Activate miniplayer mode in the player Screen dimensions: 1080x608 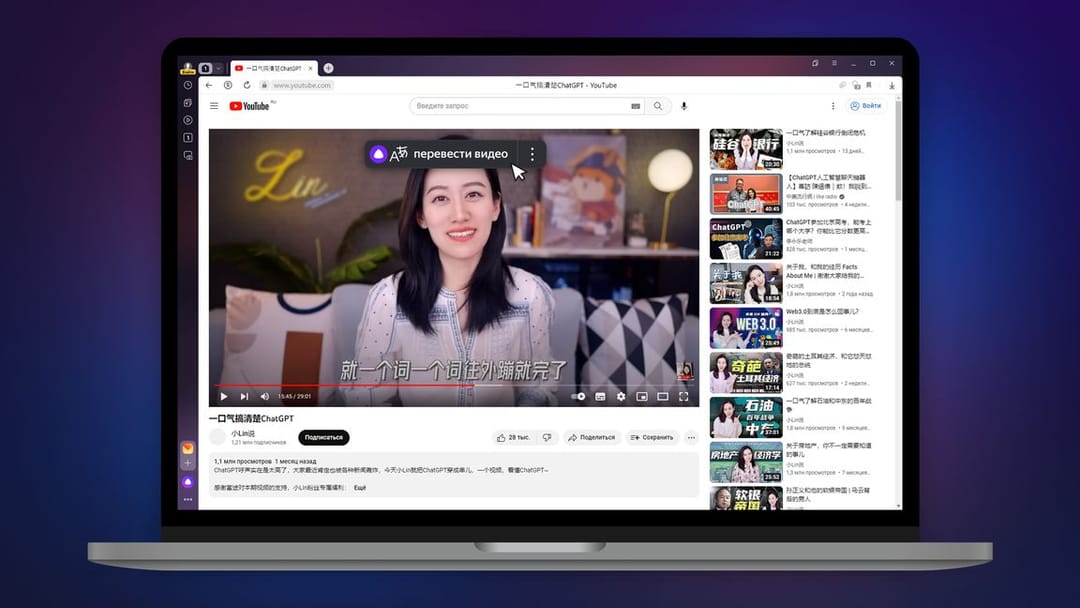(641, 396)
